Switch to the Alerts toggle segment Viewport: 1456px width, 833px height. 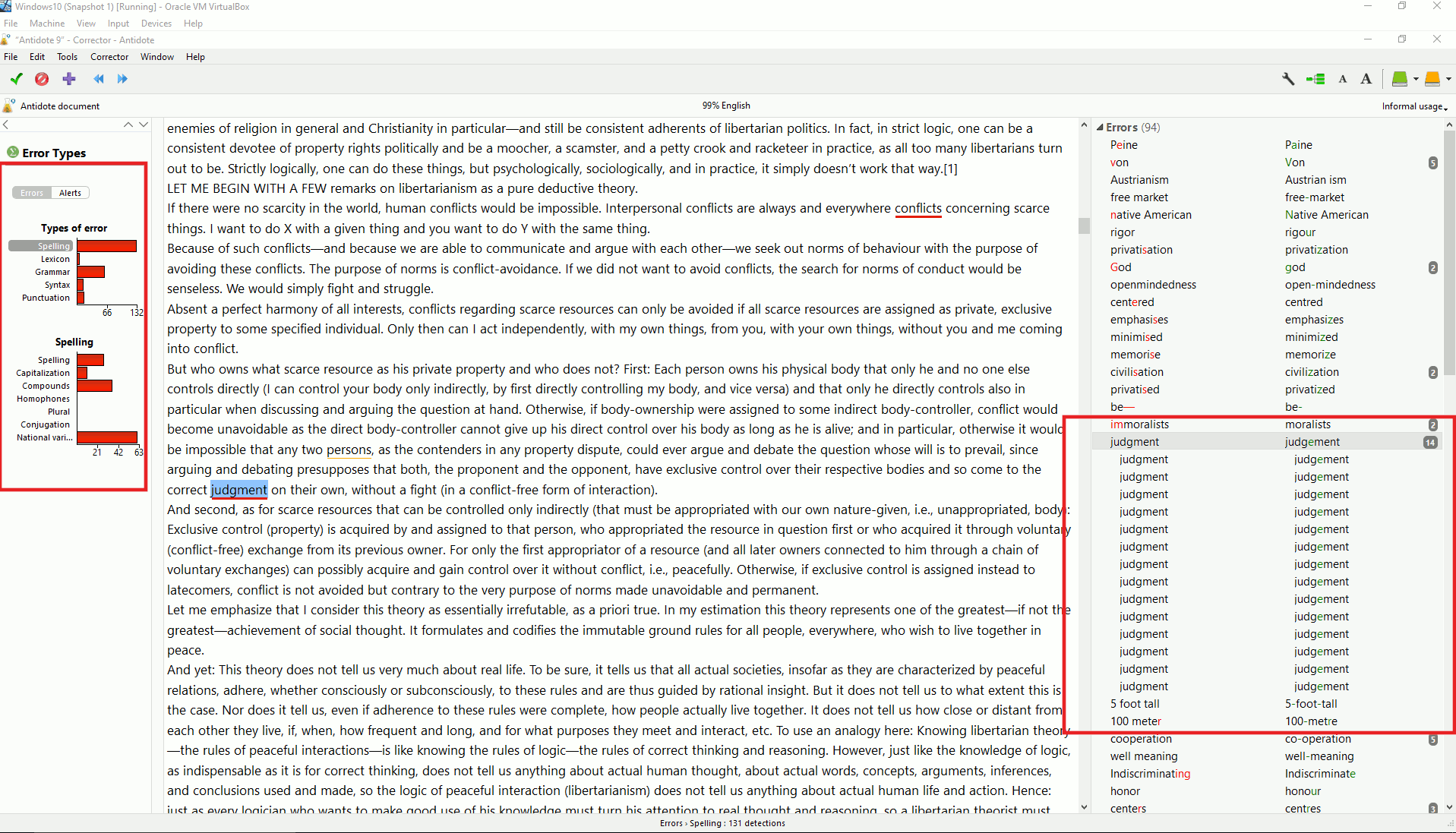click(x=71, y=193)
